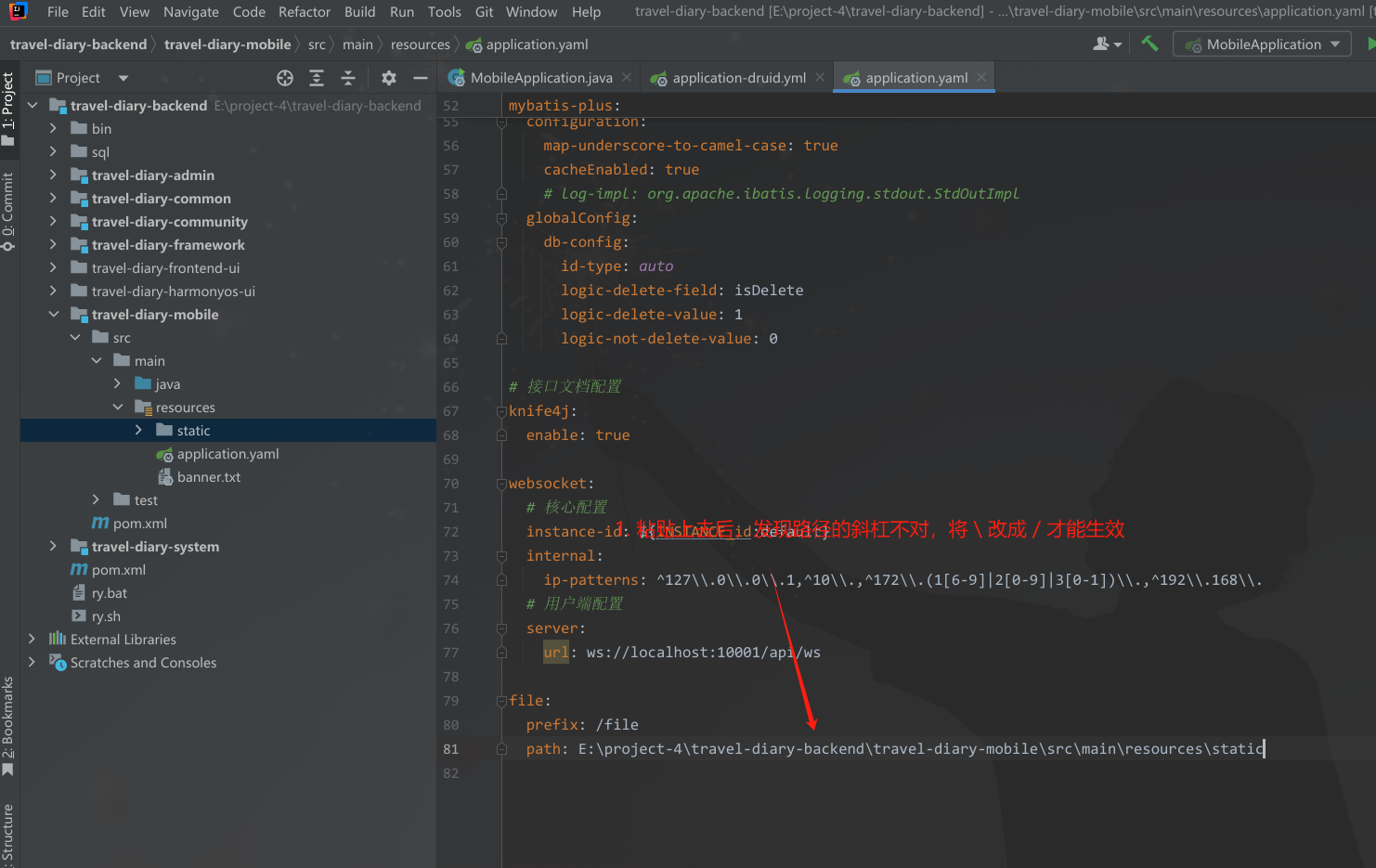The height and width of the screenshot is (868, 1376).
Task: Collapse the websocket block on line 70
Action: (x=501, y=484)
